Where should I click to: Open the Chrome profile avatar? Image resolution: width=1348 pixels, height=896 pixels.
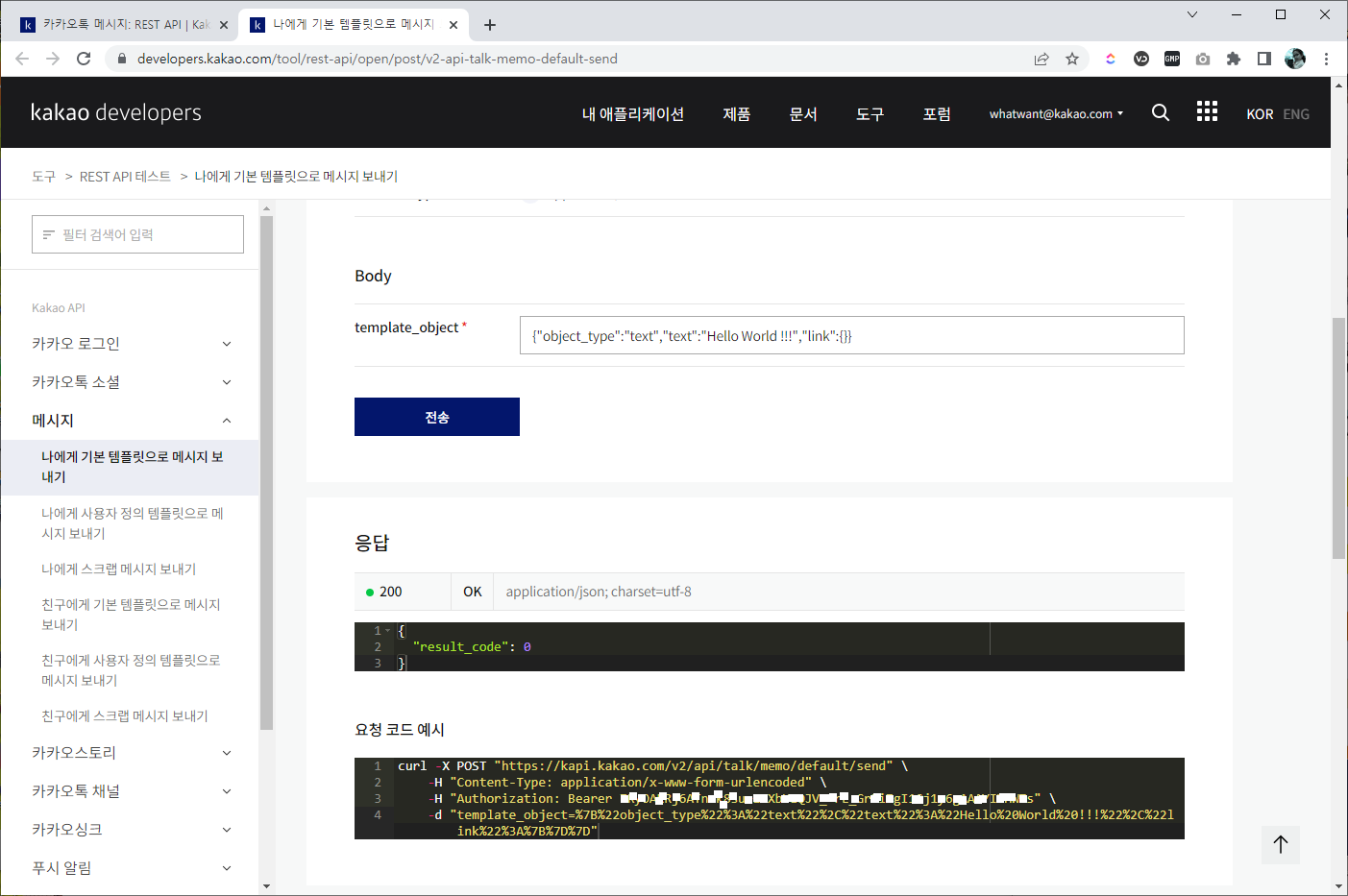[1295, 59]
